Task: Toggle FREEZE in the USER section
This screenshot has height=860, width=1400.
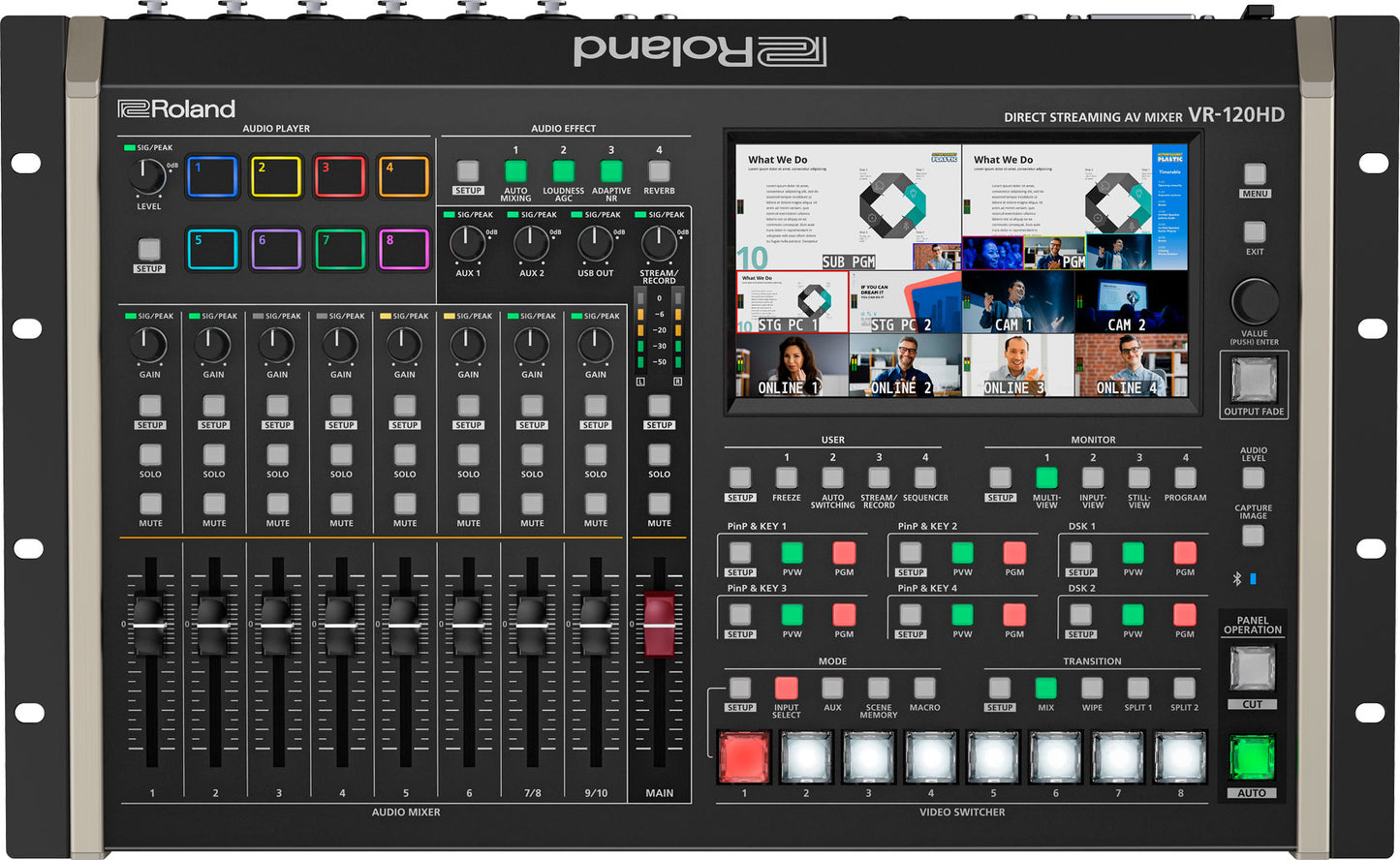Action: [786, 476]
